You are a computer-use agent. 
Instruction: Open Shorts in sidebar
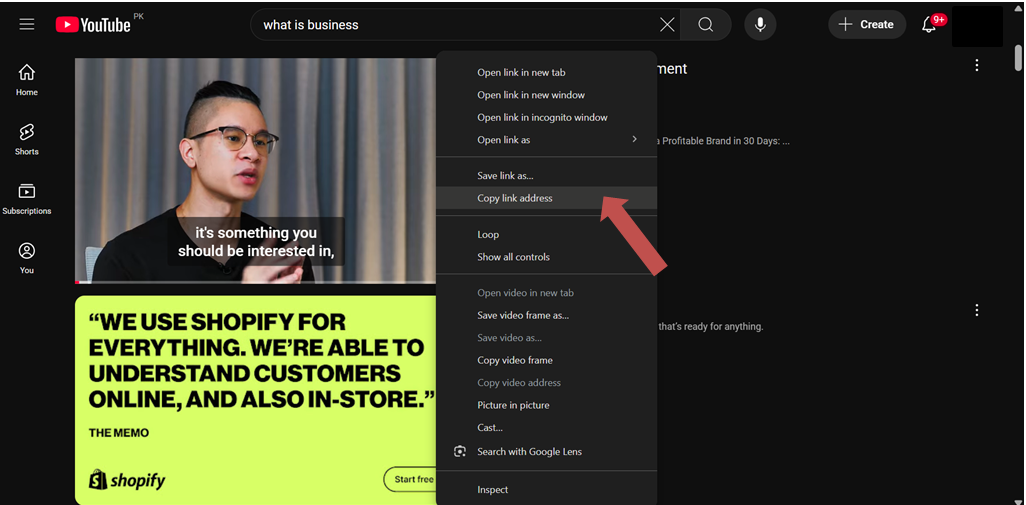pyautogui.click(x=27, y=139)
